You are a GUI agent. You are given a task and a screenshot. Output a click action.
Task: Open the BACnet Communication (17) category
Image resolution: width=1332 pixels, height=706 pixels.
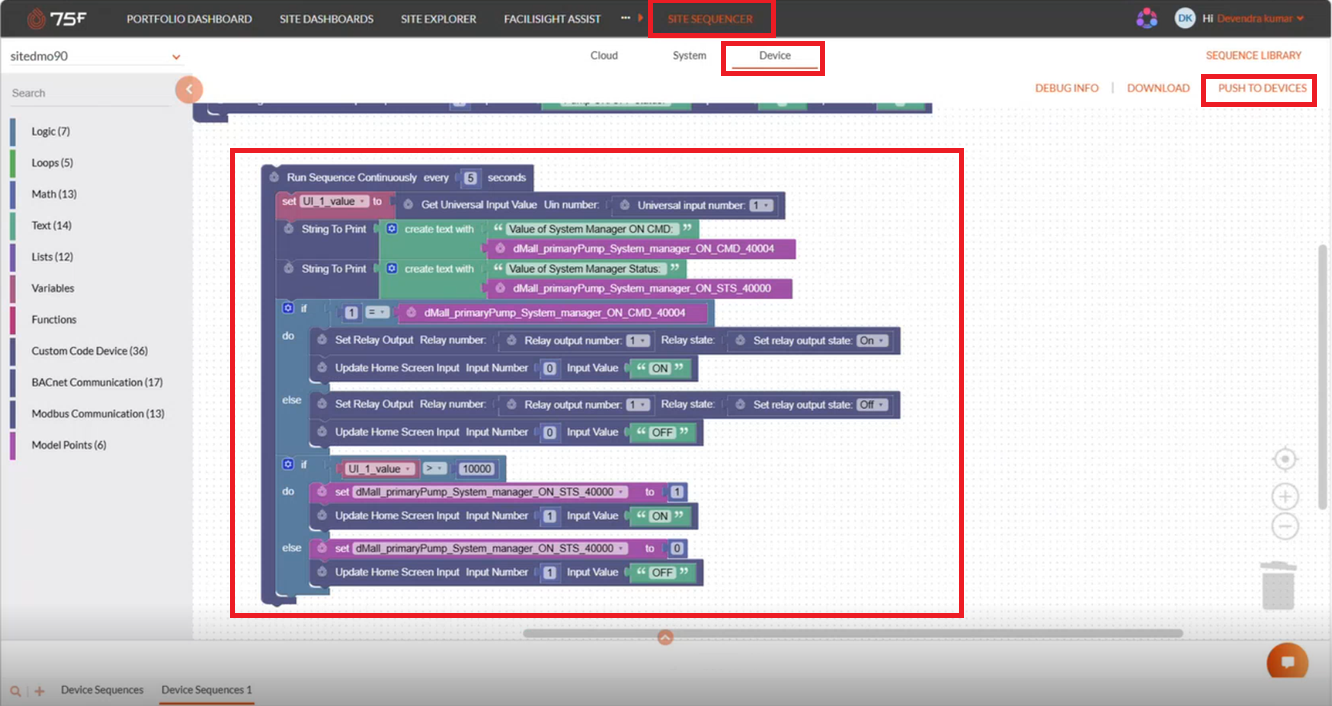click(x=97, y=382)
